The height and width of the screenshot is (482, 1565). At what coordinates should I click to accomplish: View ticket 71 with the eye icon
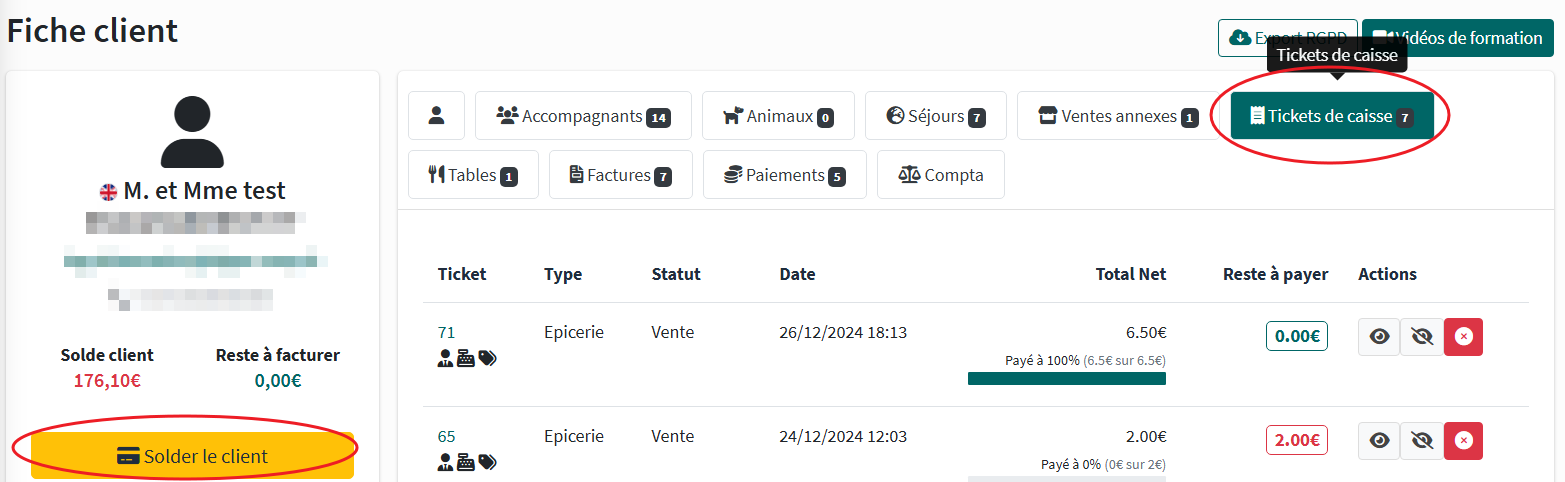[1379, 337]
